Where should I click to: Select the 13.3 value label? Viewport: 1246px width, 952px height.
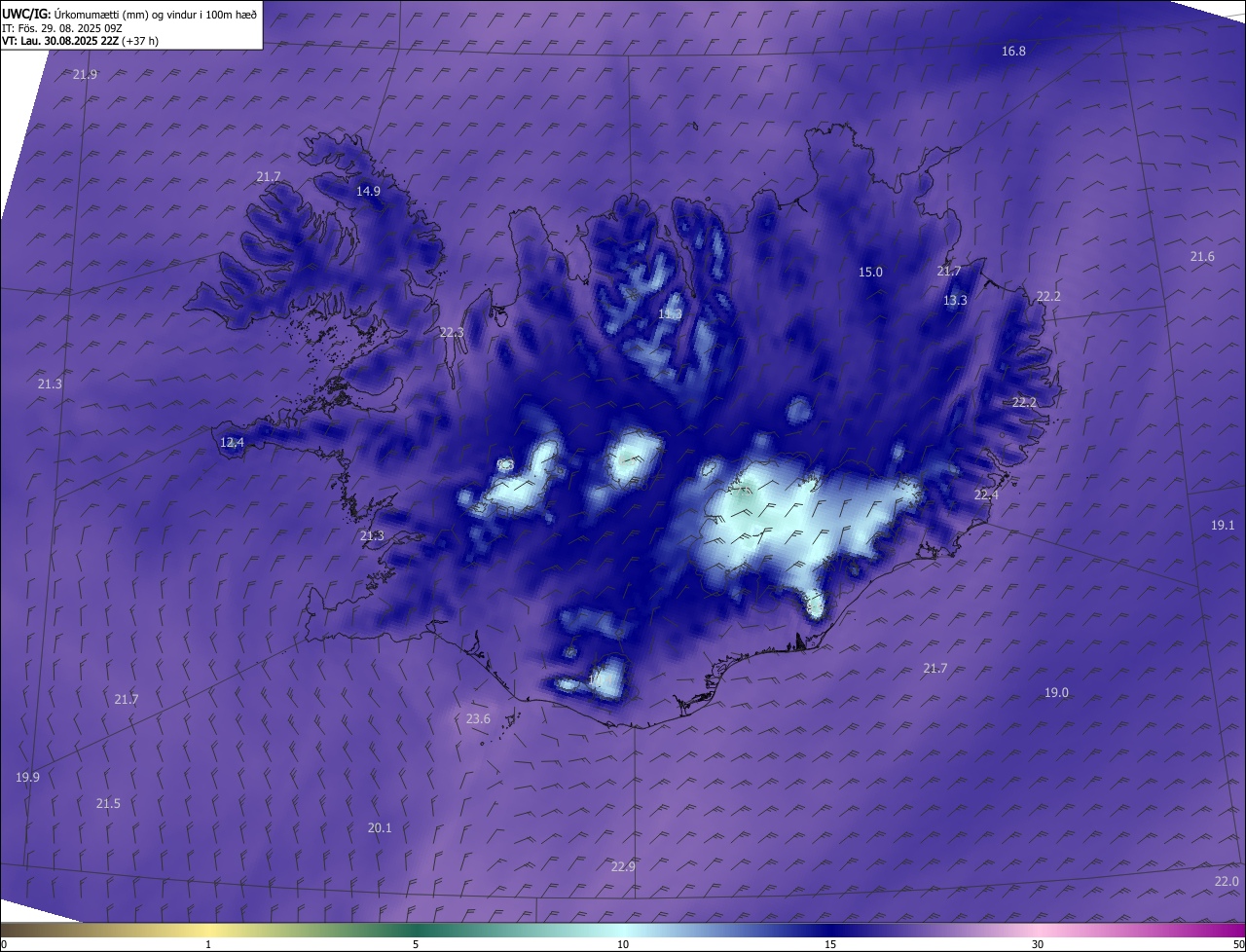955,300
